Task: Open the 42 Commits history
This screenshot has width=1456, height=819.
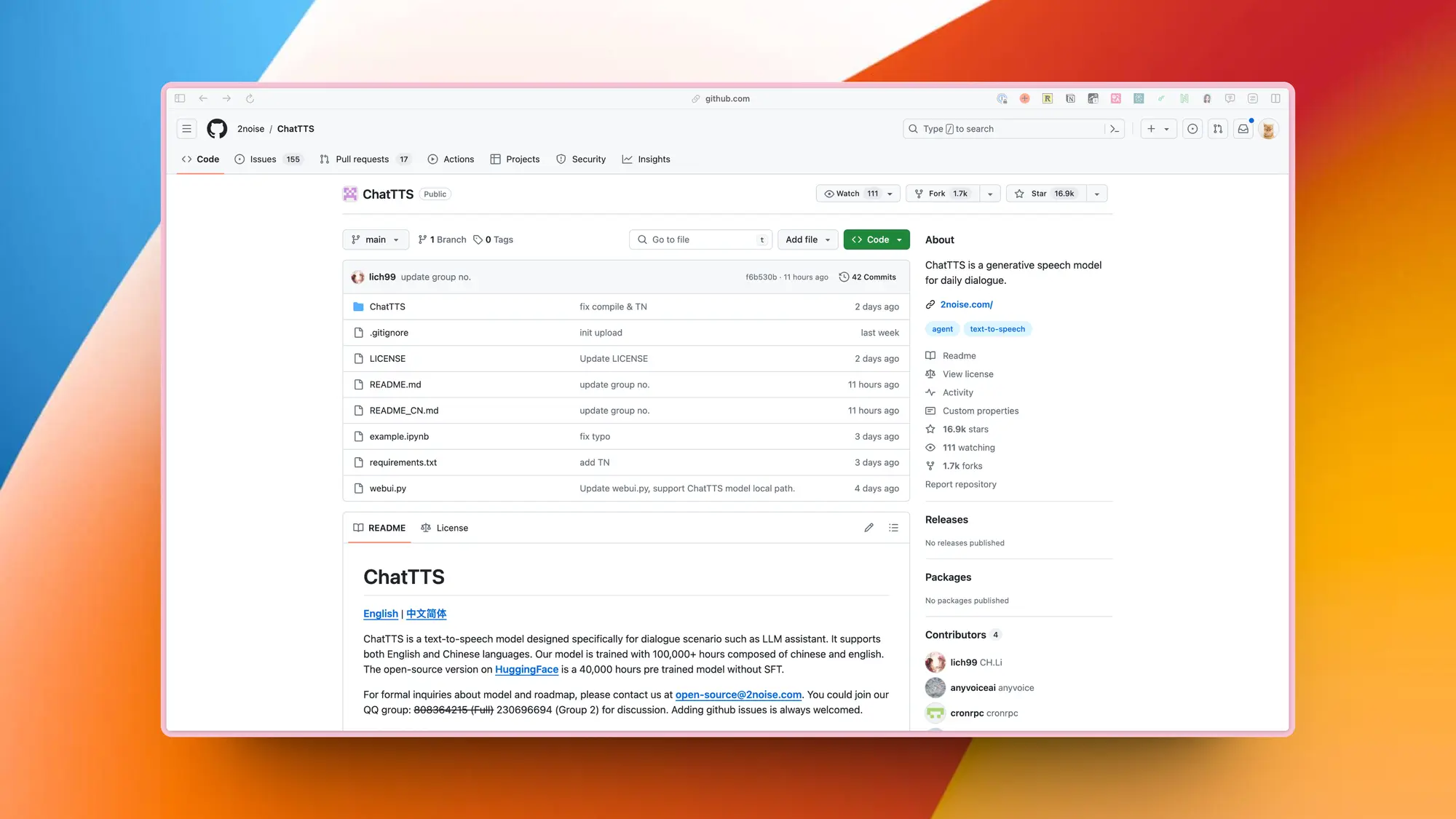Action: tap(868, 277)
